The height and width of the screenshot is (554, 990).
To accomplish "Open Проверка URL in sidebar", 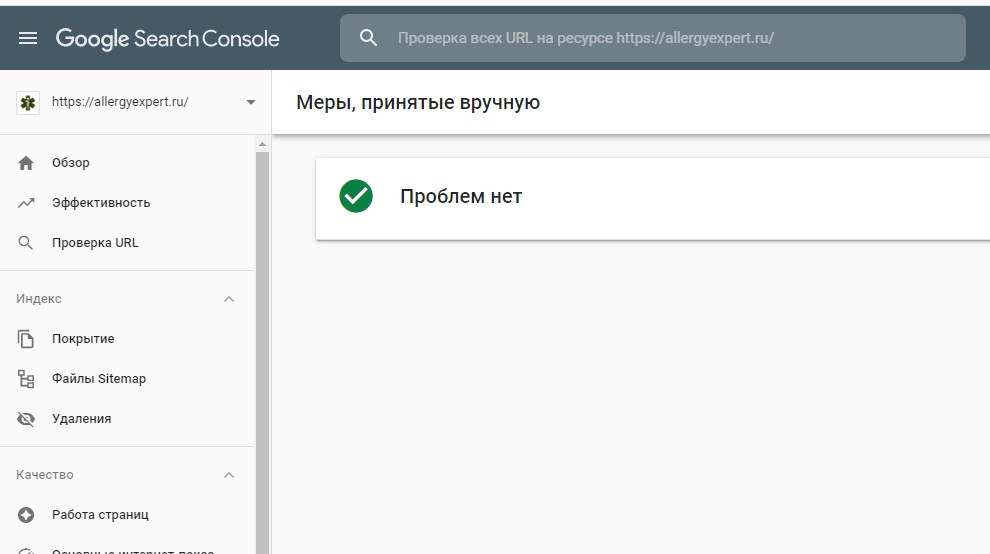I will point(95,243).
